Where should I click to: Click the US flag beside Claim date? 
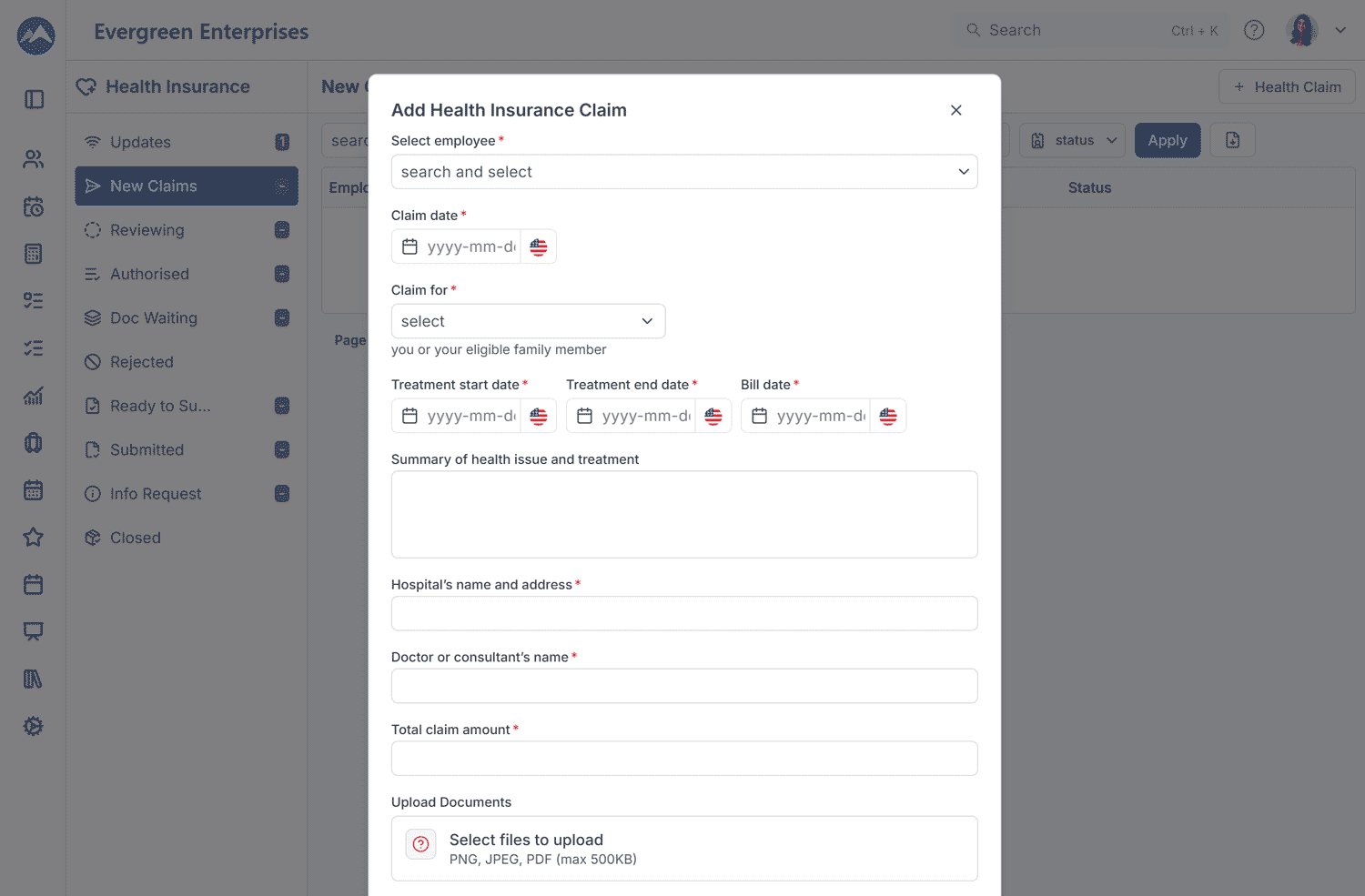539,247
